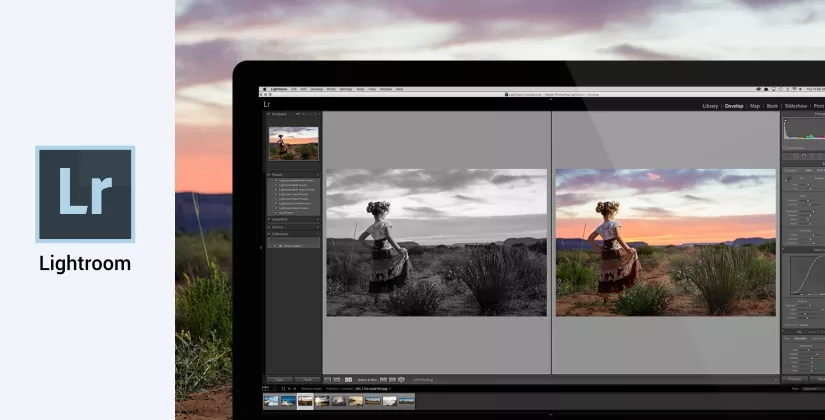Click the plus icon on the Collections panel header
Viewport: 825px width, 420px height.
[316, 235]
